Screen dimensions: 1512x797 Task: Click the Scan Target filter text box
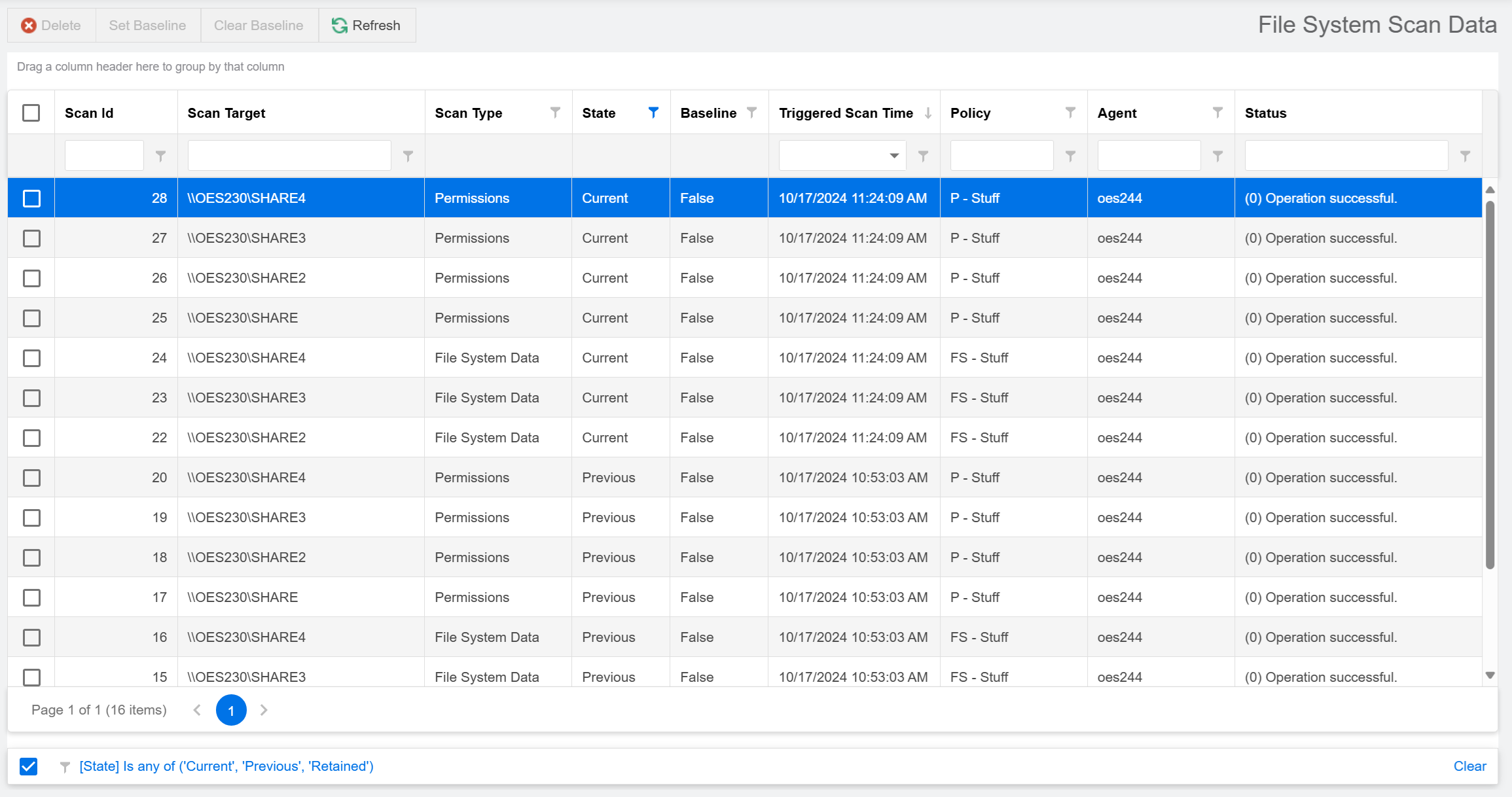click(x=289, y=156)
